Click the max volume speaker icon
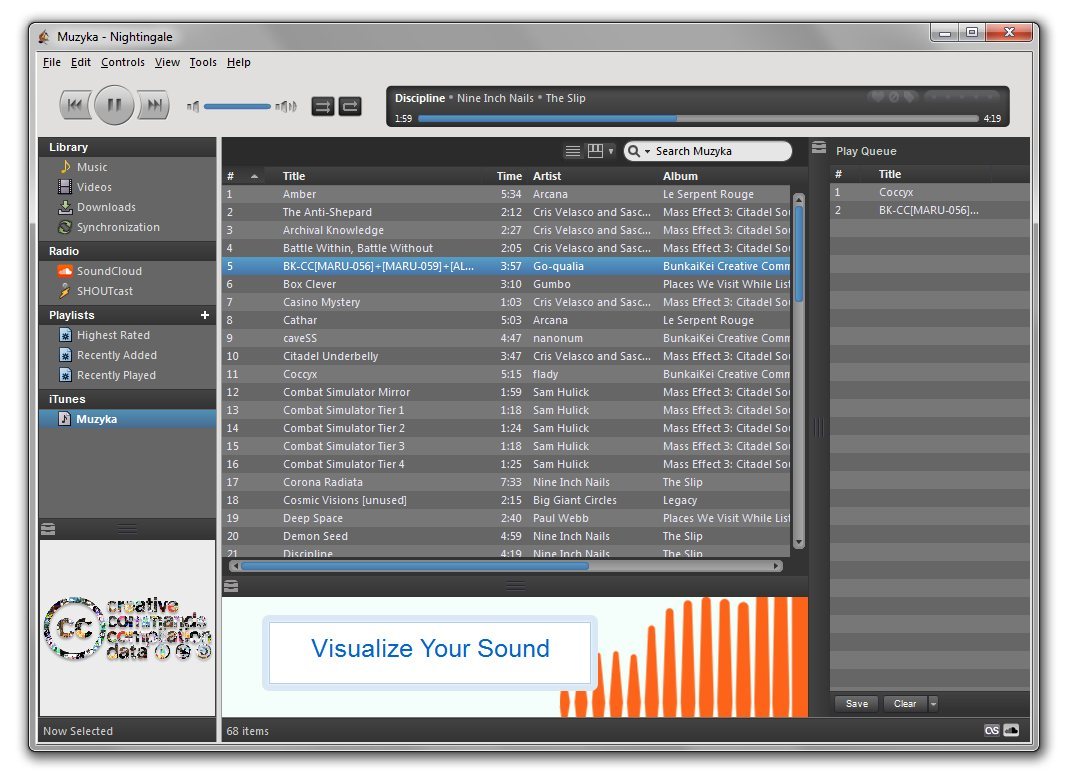Viewport: 1073px width, 782px height. [x=286, y=106]
